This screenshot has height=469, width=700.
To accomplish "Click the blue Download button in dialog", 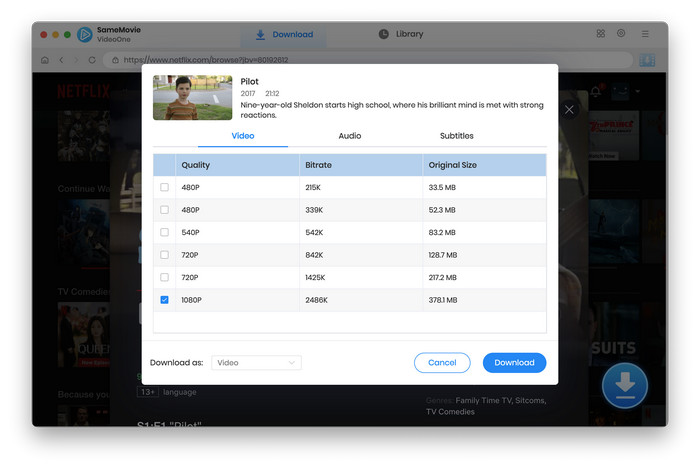I will 514,363.
